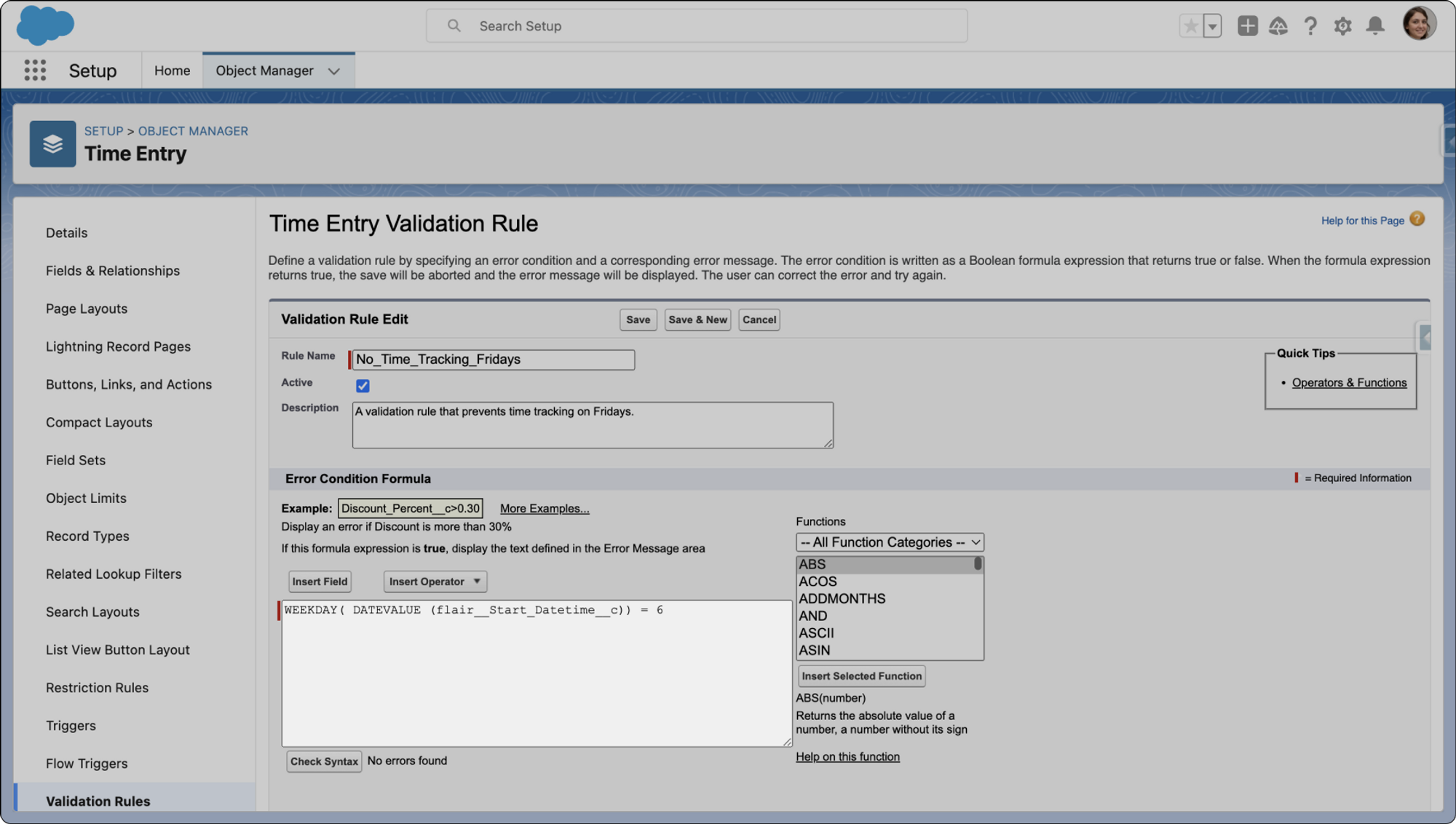This screenshot has width=1456, height=824.
Task: Expand the favorites list dropdown arrow
Action: coord(1212,26)
